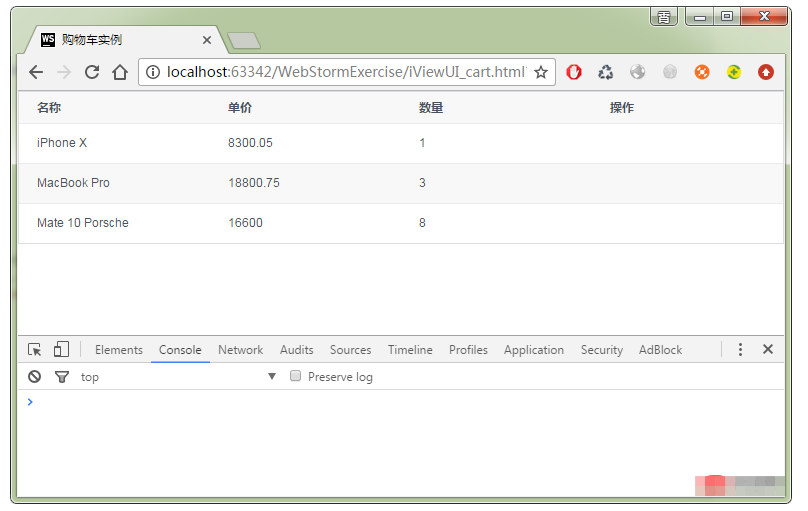Go back to the previous page
808x511 pixels.
[36, 72]
